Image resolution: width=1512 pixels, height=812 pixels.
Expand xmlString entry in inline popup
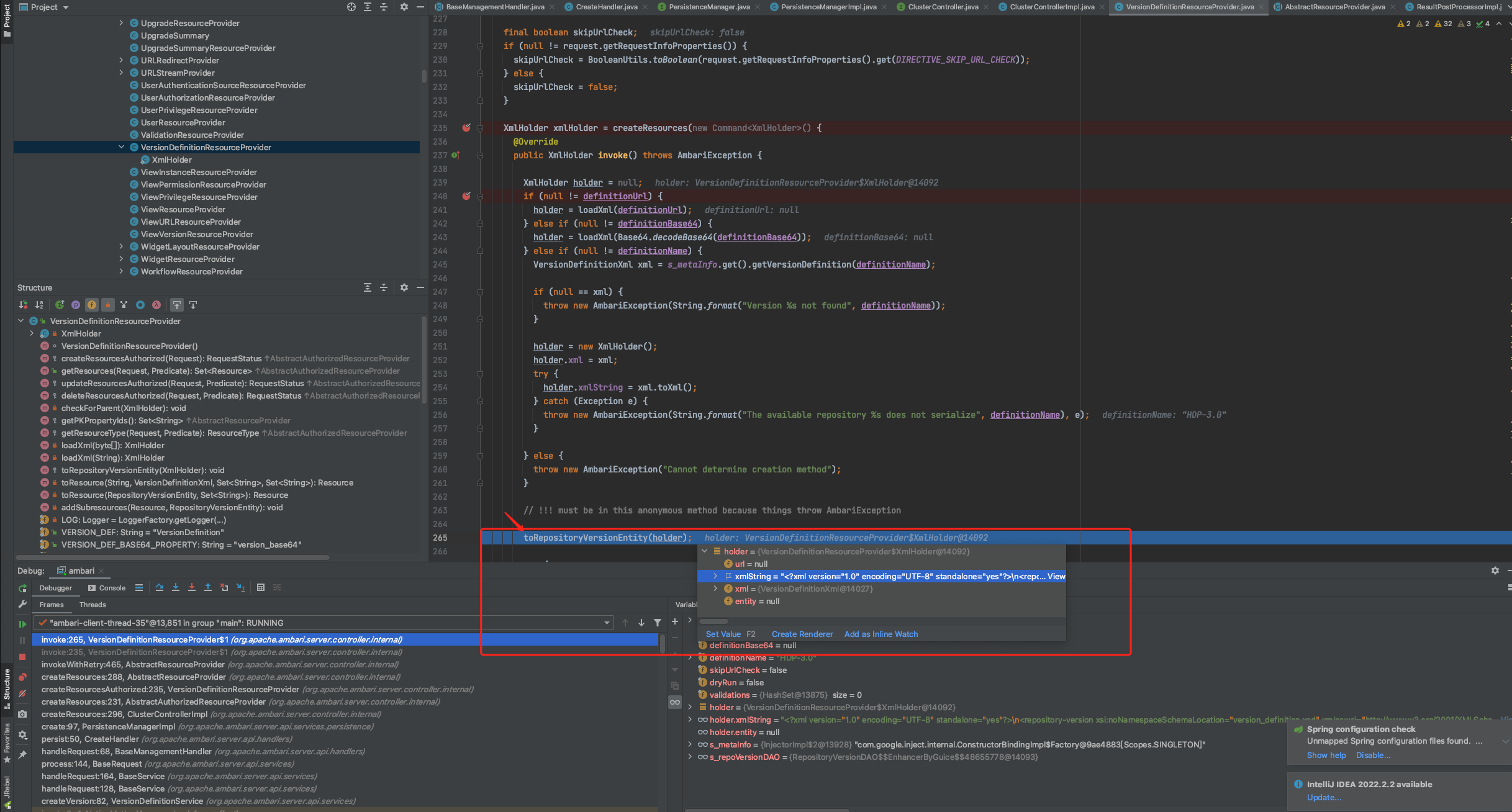(x=715, y=576)
